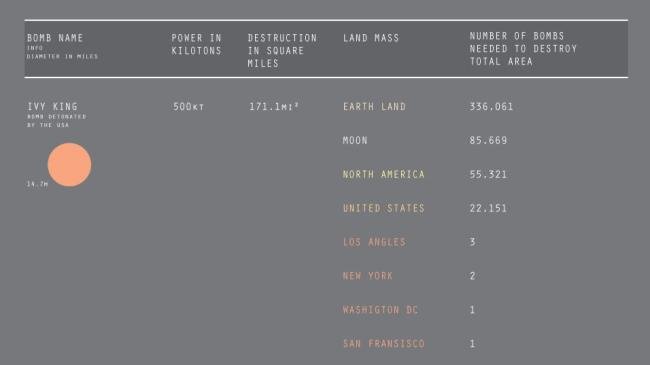Screen dimensions: 650x365
Task: Select the San Fransisco label
Action: tap(384, 344)
